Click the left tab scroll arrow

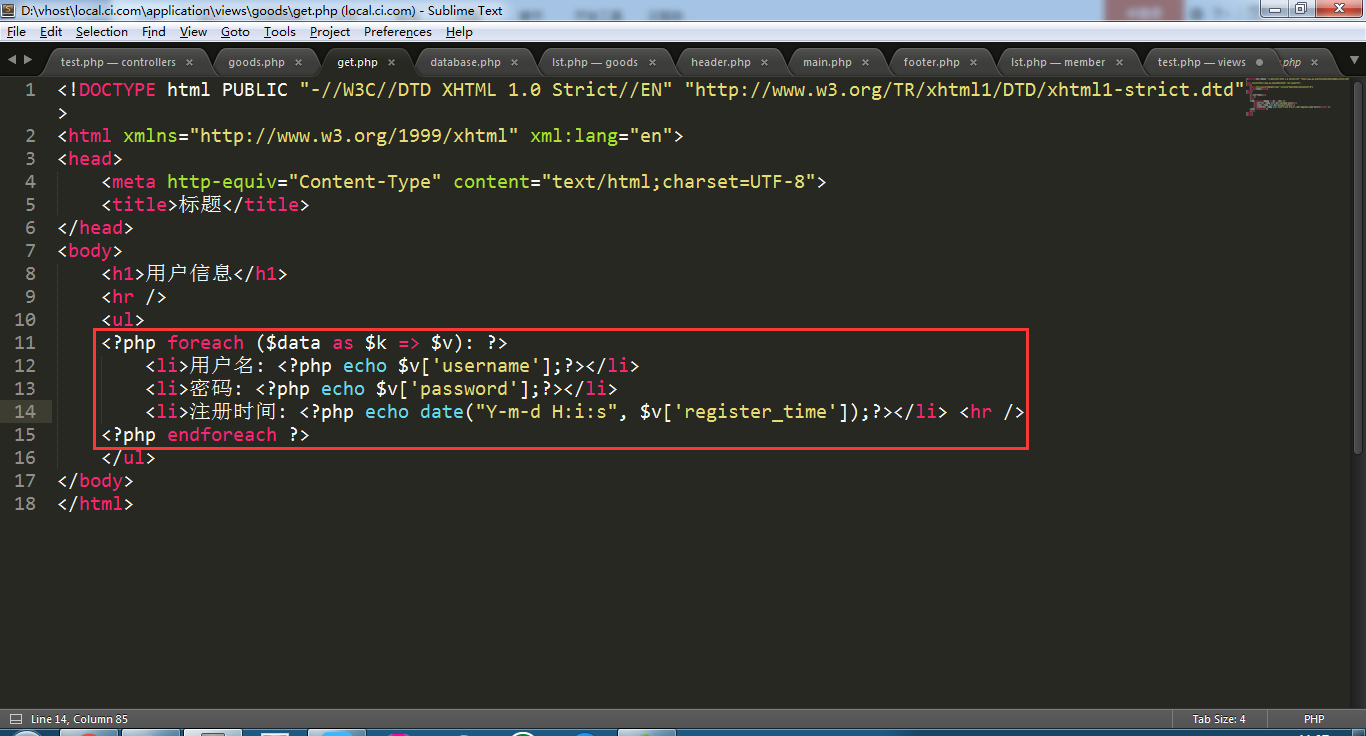point(11,60)
